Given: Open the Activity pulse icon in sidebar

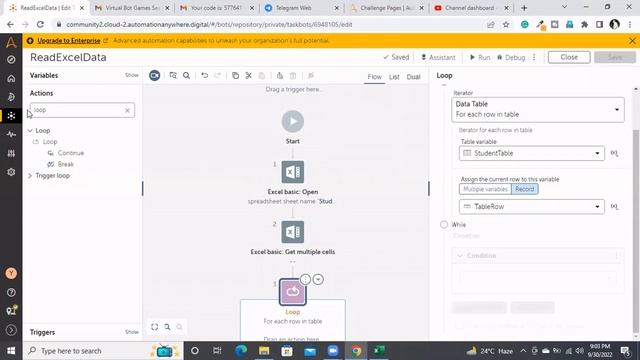Looking at the screenshot, I should click(11, 134).
